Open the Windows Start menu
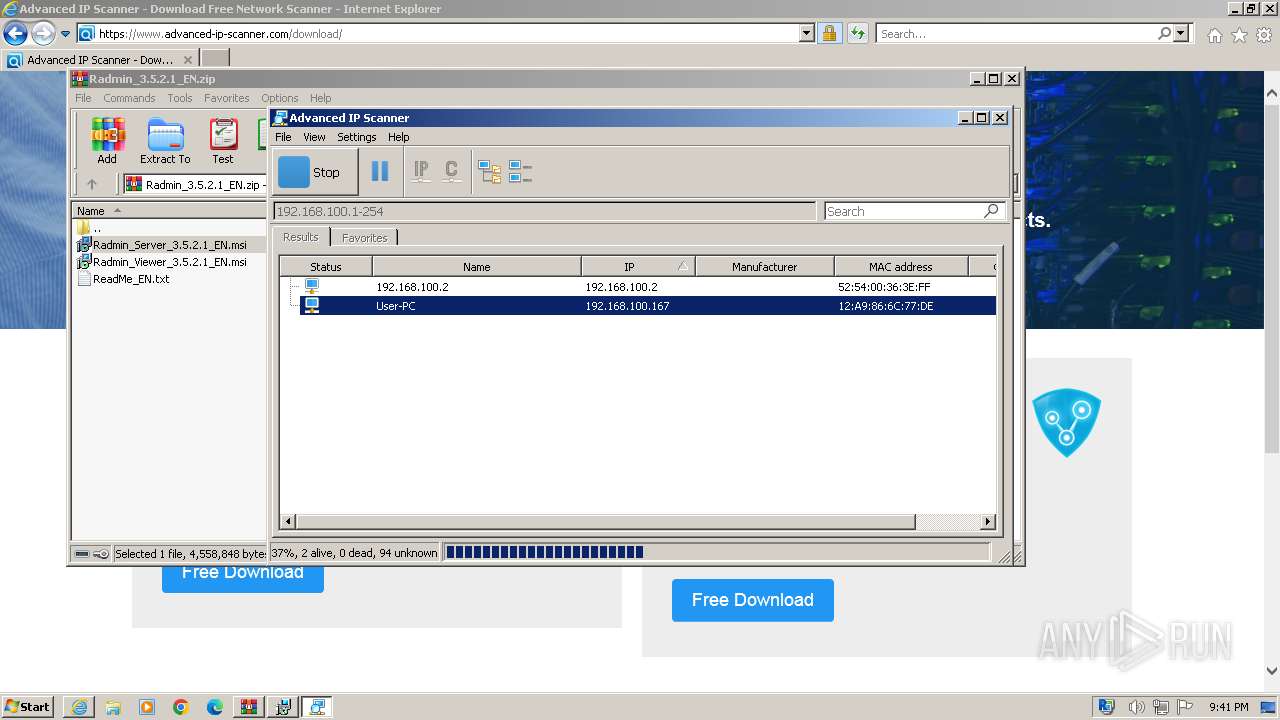 28,706
